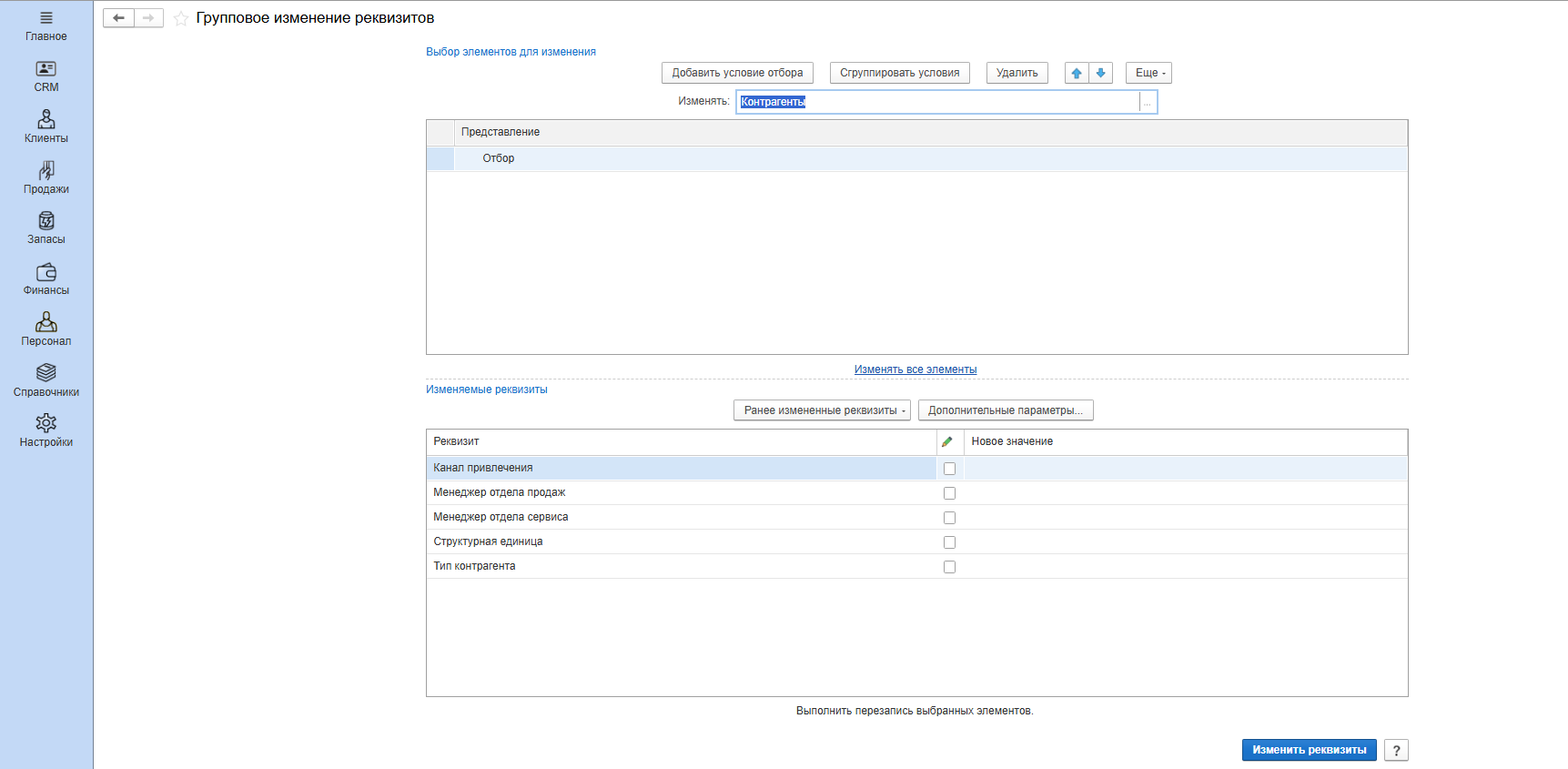The image size is (1568, 769).
Task: Open the Главное menu
Action: pyautogui.click(x=46, y=25)
